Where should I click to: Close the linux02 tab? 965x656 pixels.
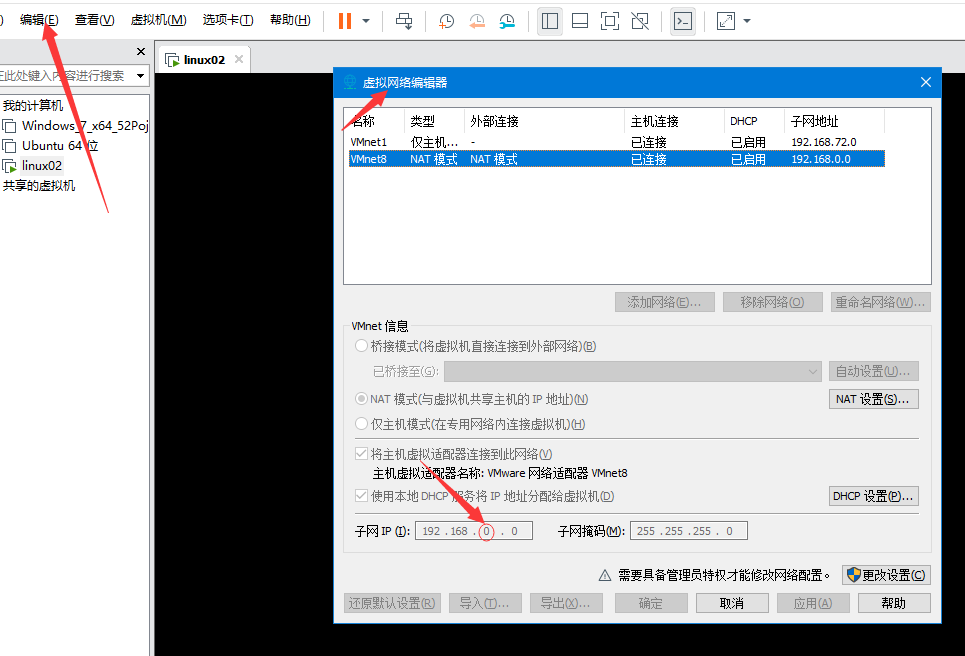click(x=239, y=59)
